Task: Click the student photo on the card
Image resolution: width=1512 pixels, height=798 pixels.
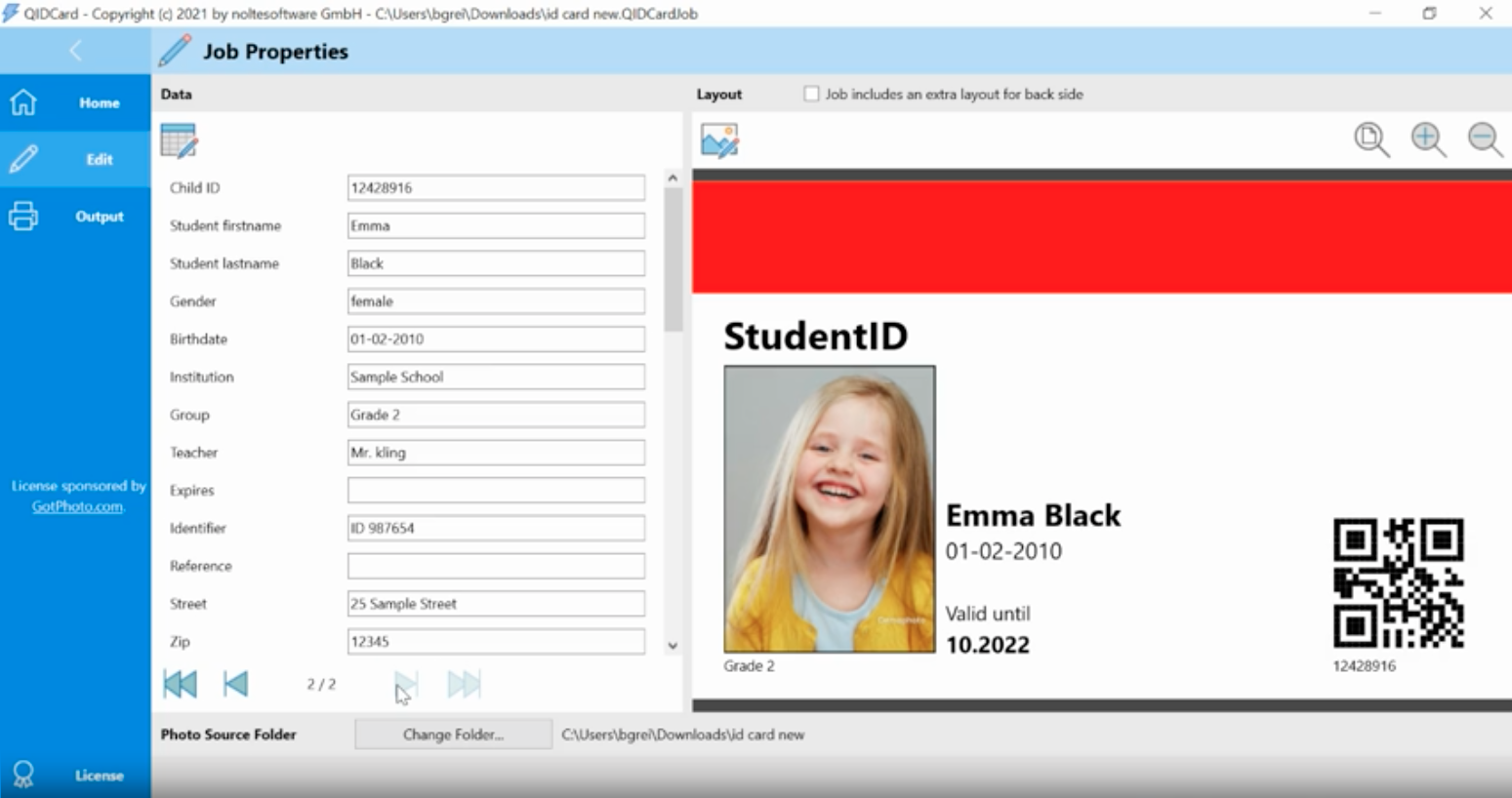Action: pyautogui.click(x=829, y=508)
